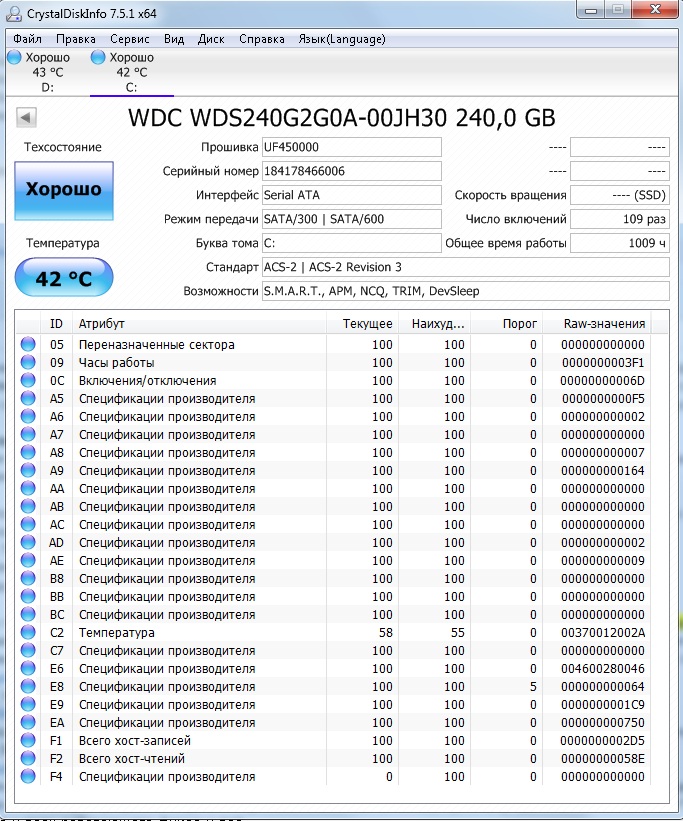Click the serial number field

[351, 171]
